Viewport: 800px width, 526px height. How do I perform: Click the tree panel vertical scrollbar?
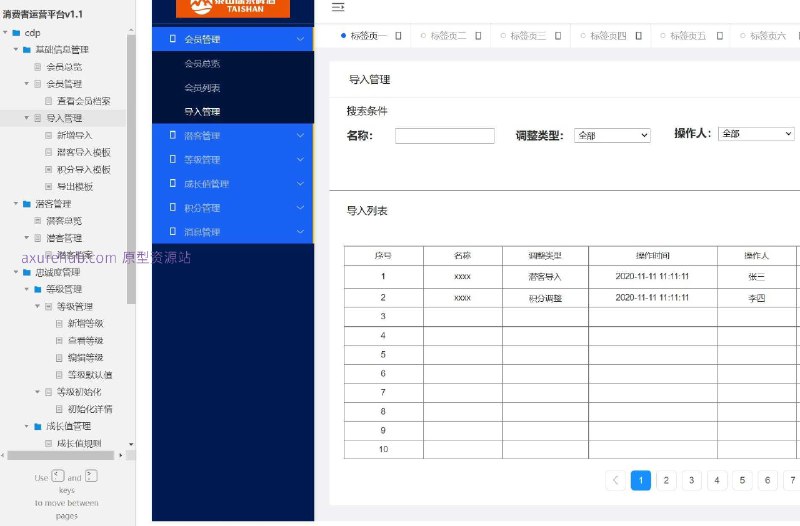point(131,168)
